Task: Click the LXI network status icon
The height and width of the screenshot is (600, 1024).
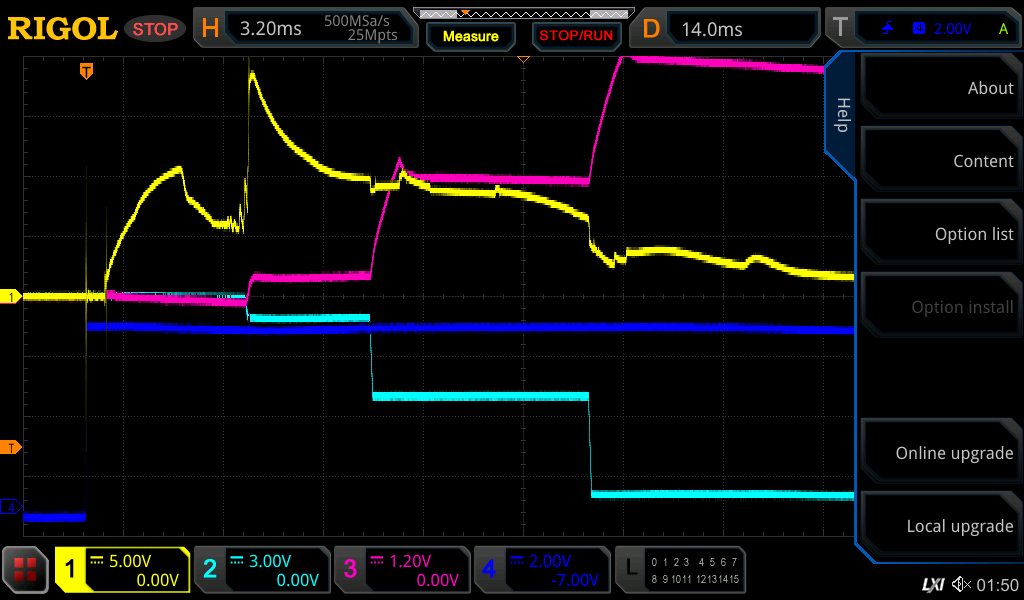Action: point(932,584)
